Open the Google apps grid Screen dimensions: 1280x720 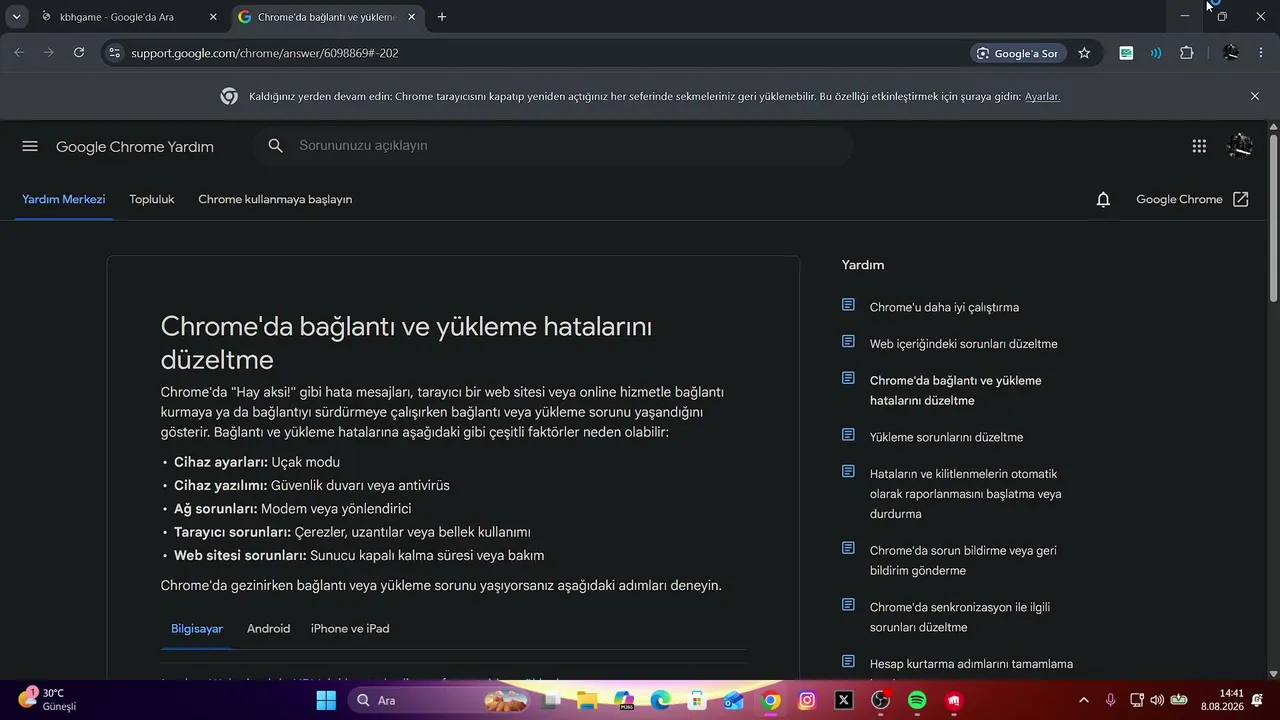(x=1199, y=146)
